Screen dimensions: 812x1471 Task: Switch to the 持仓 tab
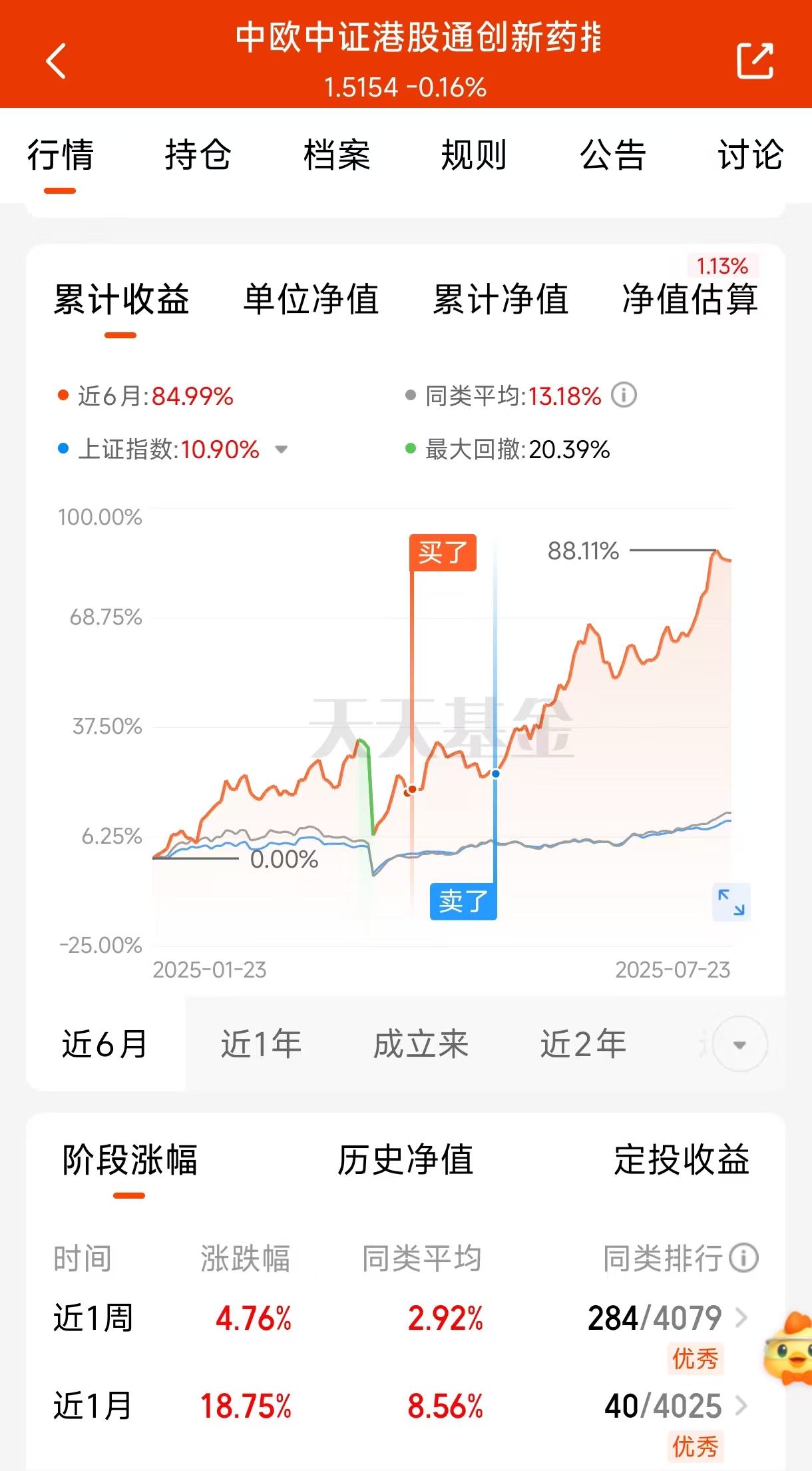coord(198,155)
